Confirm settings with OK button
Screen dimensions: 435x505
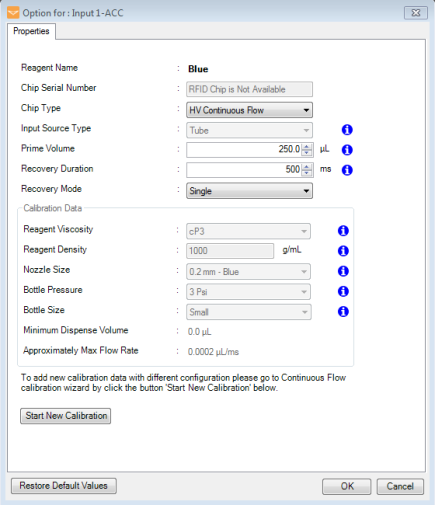pyautogui.click(x=347, y=486)
